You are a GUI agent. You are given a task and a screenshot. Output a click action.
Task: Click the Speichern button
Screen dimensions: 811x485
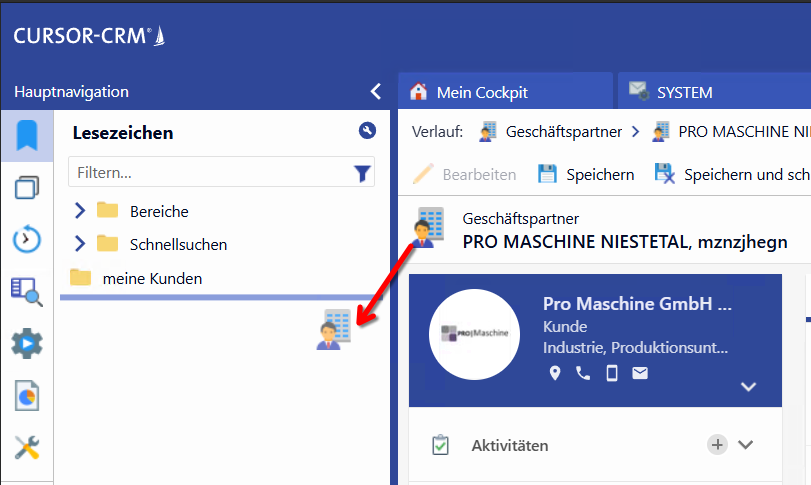click(586, 174)
